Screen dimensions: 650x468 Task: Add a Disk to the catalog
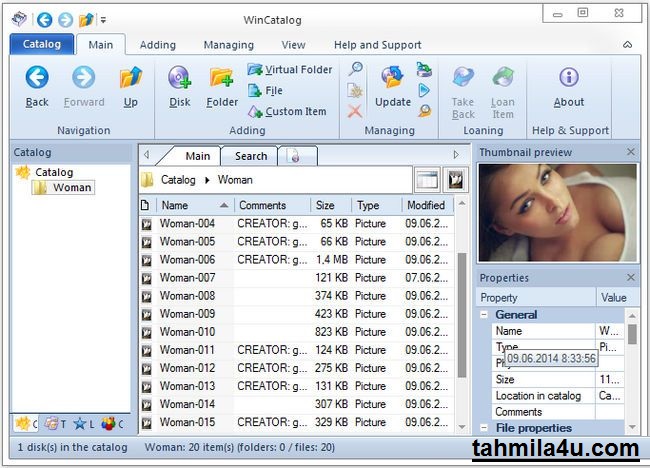(x=179, y=87)
